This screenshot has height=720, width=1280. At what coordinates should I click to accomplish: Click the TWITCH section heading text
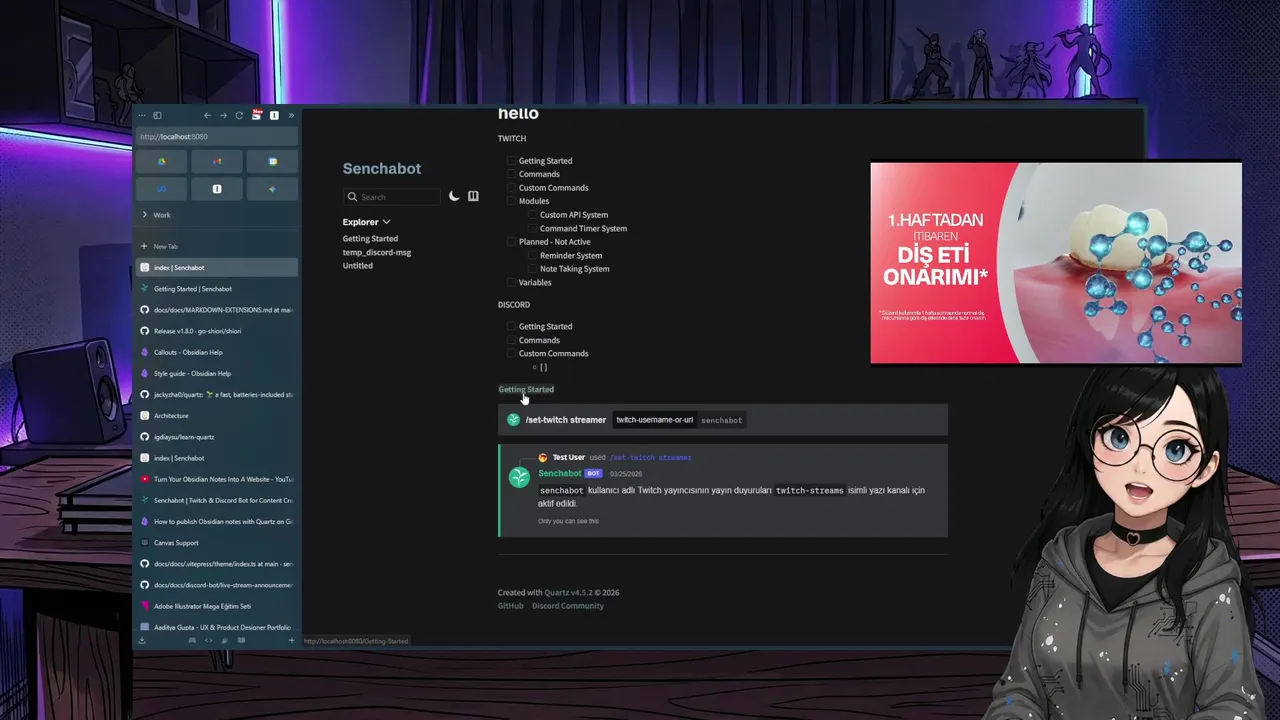(512, 138)
